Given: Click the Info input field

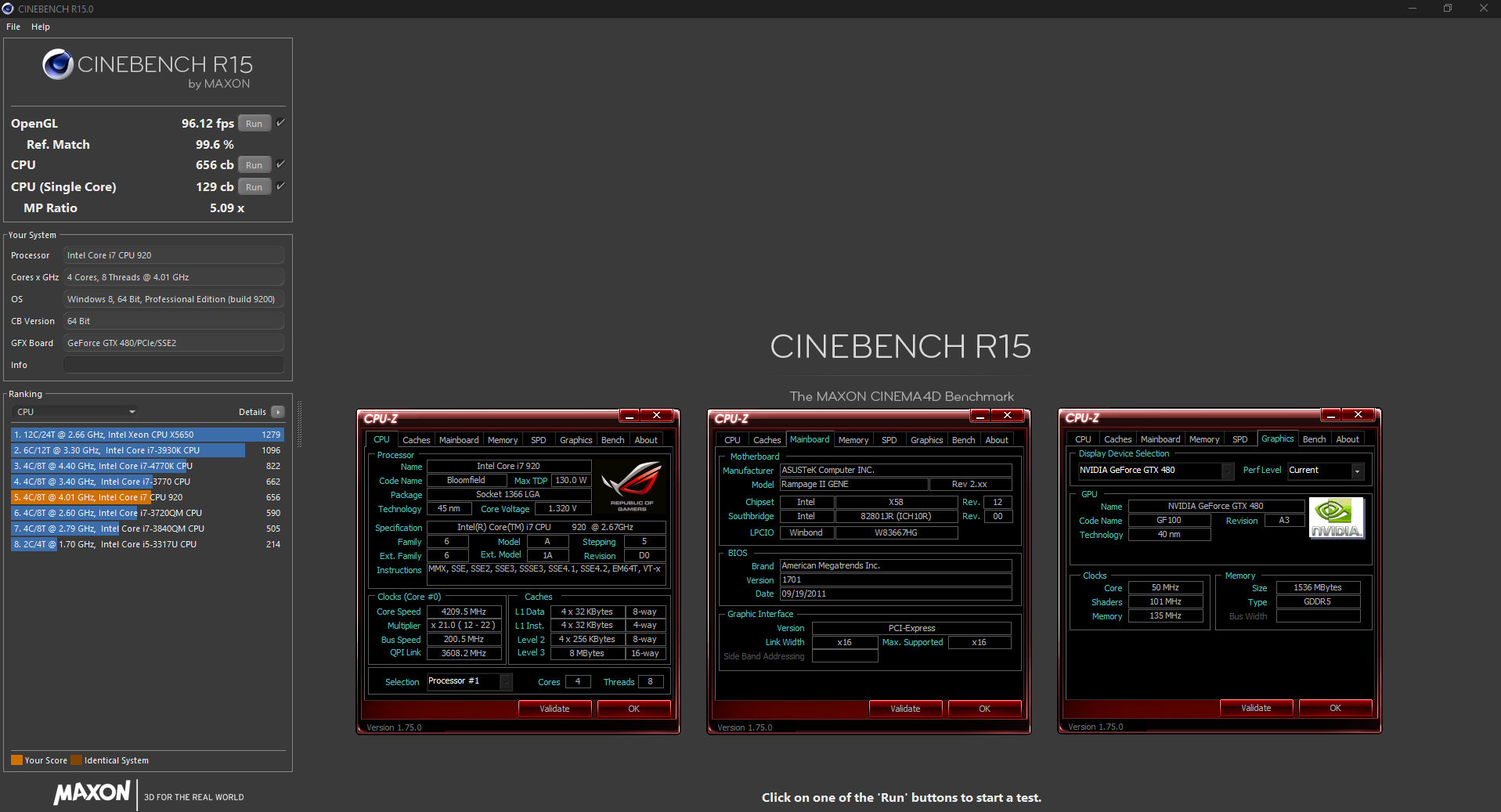Looking at the screenshot, I should point(174,365).
